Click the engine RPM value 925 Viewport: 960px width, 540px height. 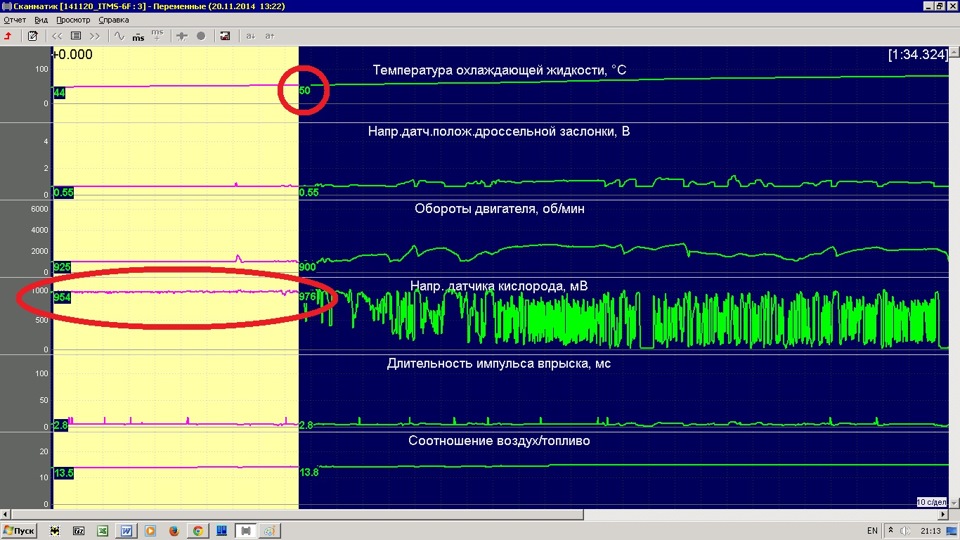[x=62, y=268]
